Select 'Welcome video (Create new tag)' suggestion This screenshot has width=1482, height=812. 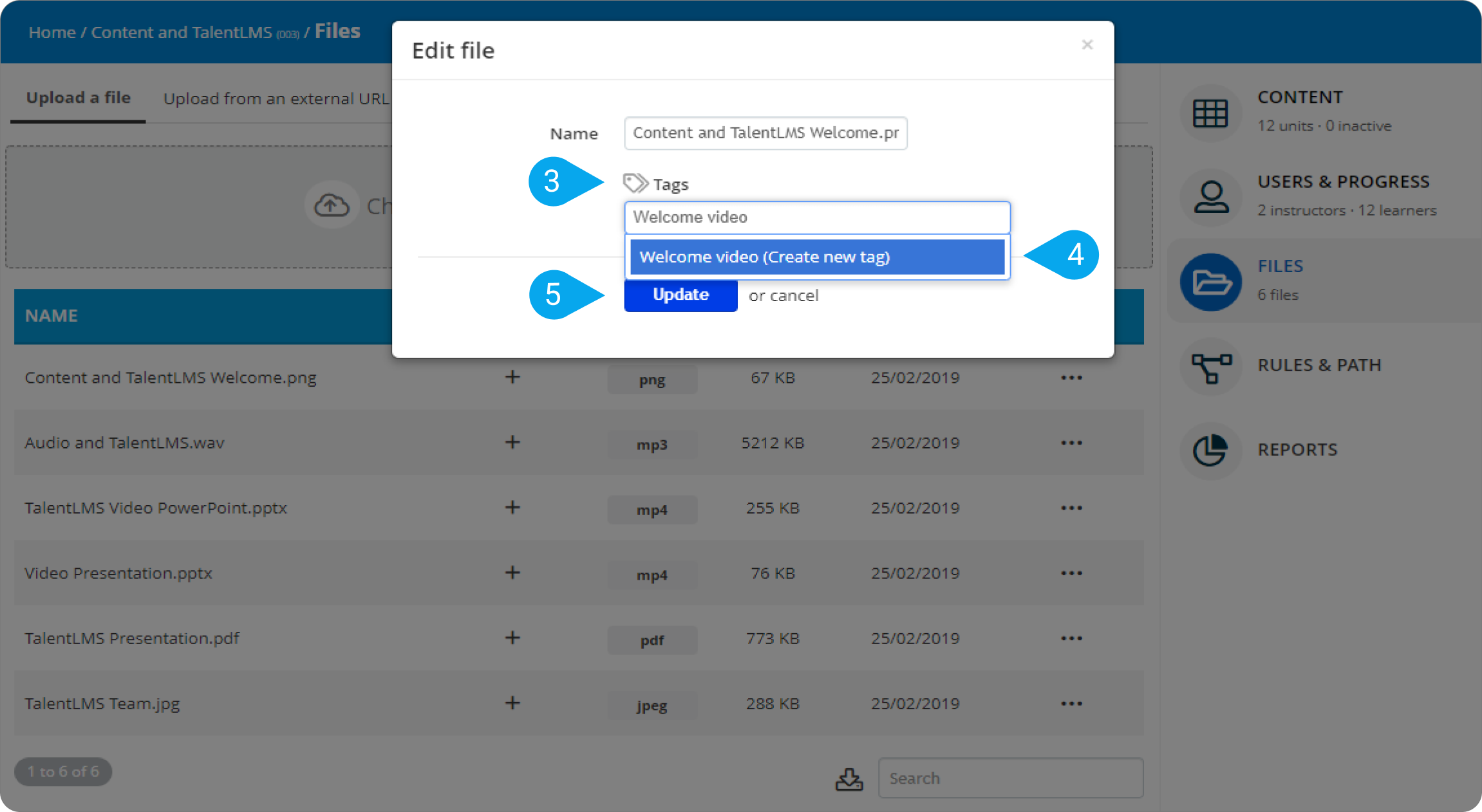click(817, 257)
